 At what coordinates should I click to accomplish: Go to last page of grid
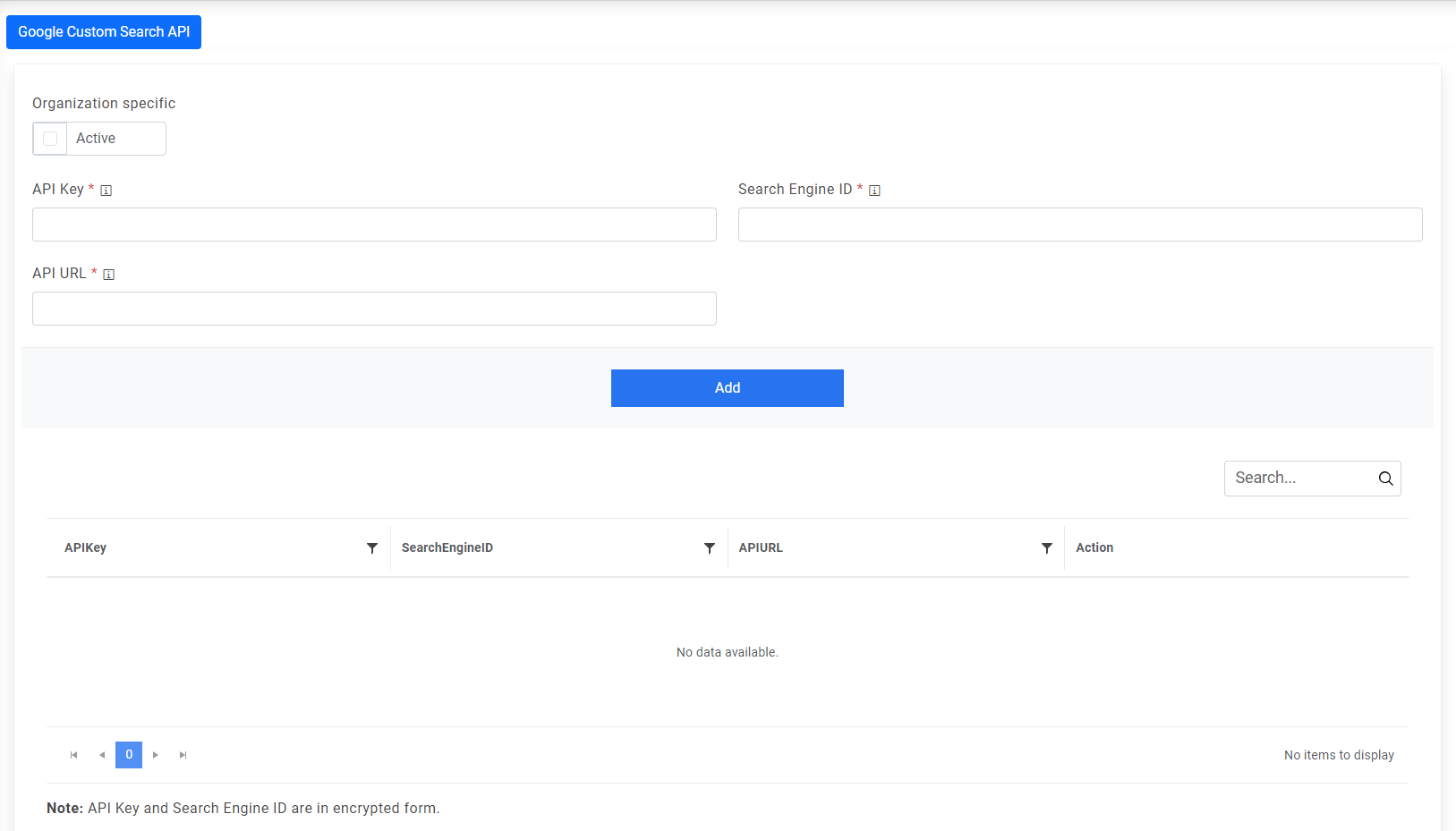pos(183,755)
